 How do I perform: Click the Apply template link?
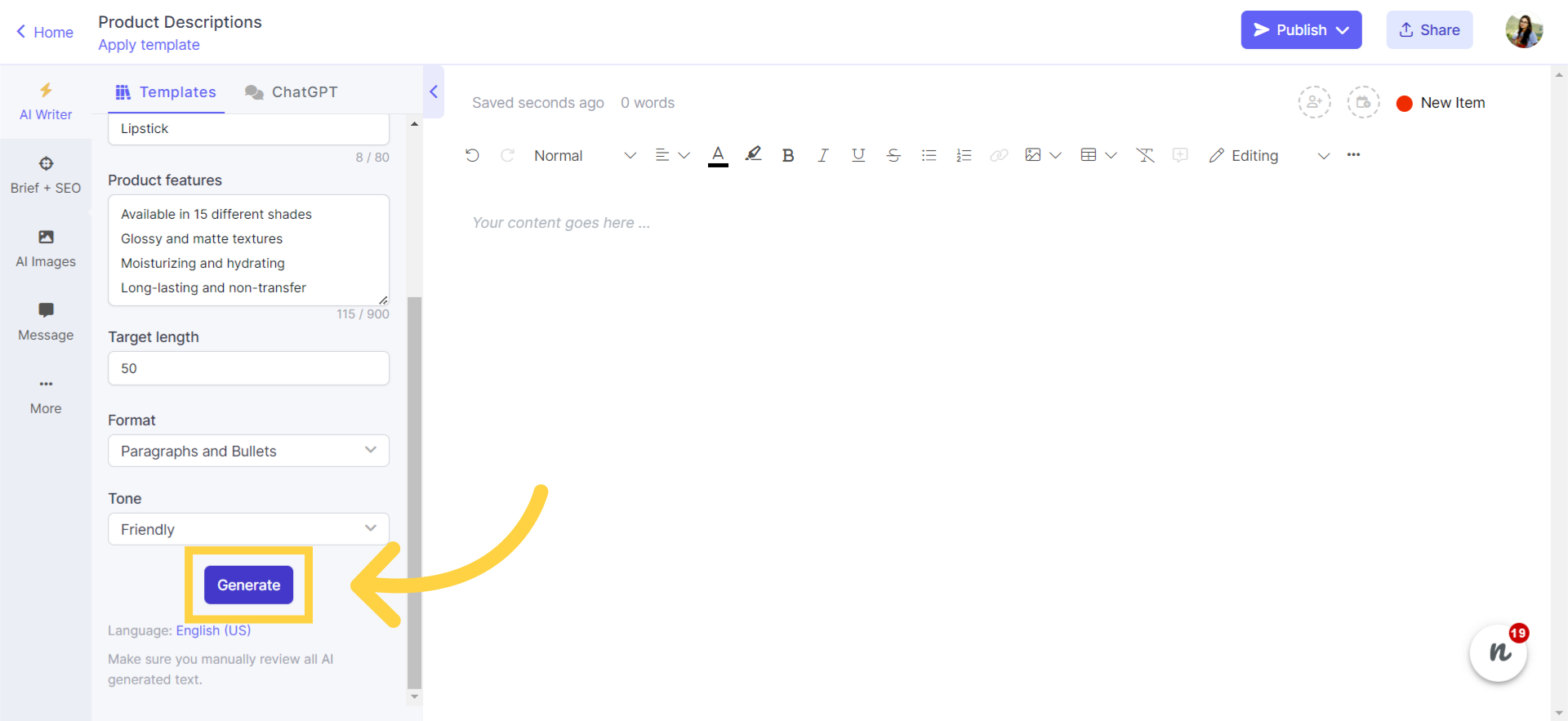click(149, 45)
